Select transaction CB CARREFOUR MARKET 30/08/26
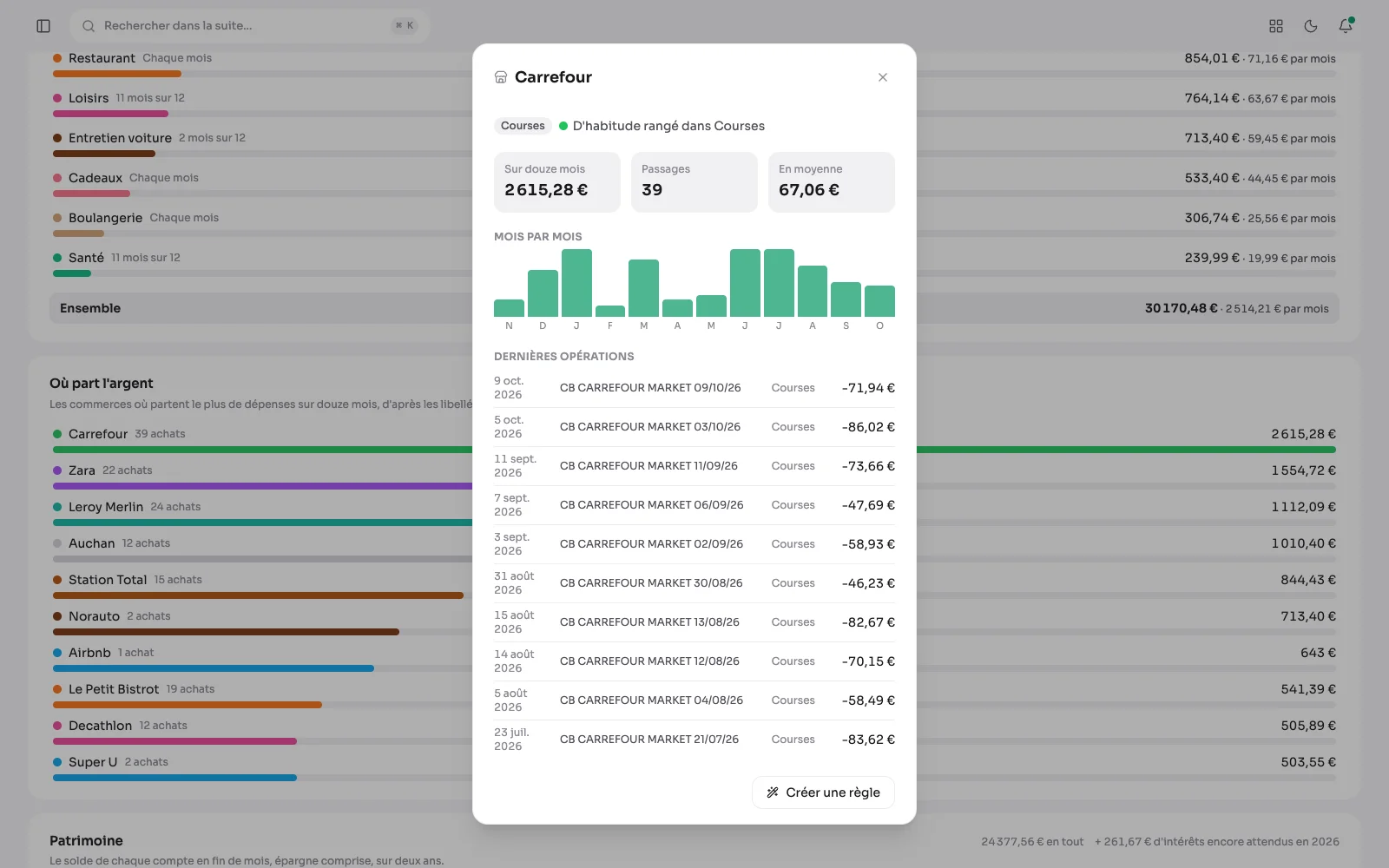1389x868 pixels. tap(694, 583)
